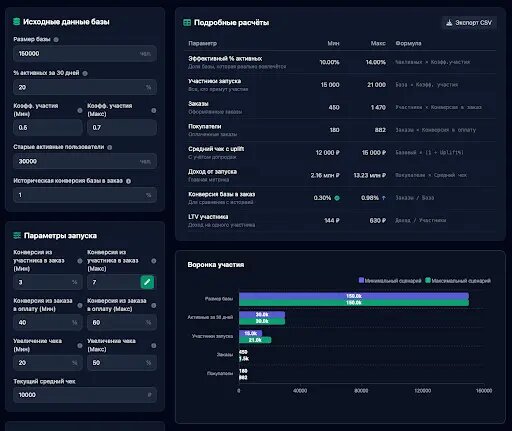The height and width of the screenshot is (431, 512).
Task: Click info icon for Конверсия из участника в заказ (Мин)
Action: point(80,261)
